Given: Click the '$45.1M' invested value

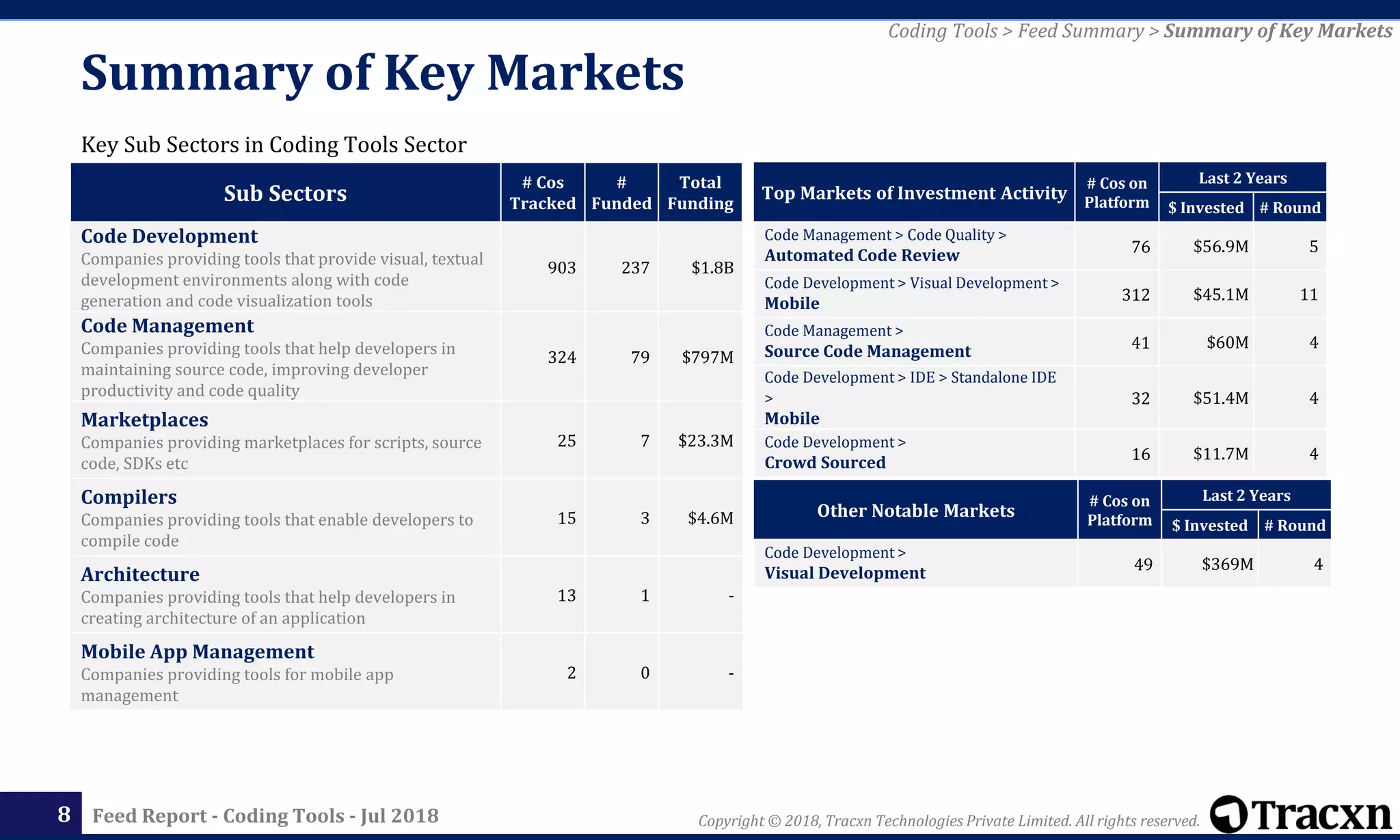Looking at the screenshot, I should tap(1221, 295).
